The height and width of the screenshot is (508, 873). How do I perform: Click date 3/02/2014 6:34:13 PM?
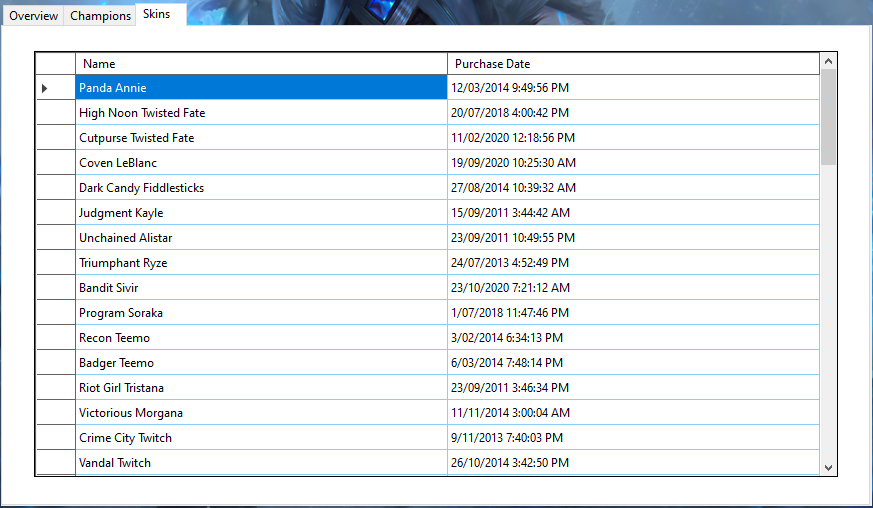[x=633, y=338]
